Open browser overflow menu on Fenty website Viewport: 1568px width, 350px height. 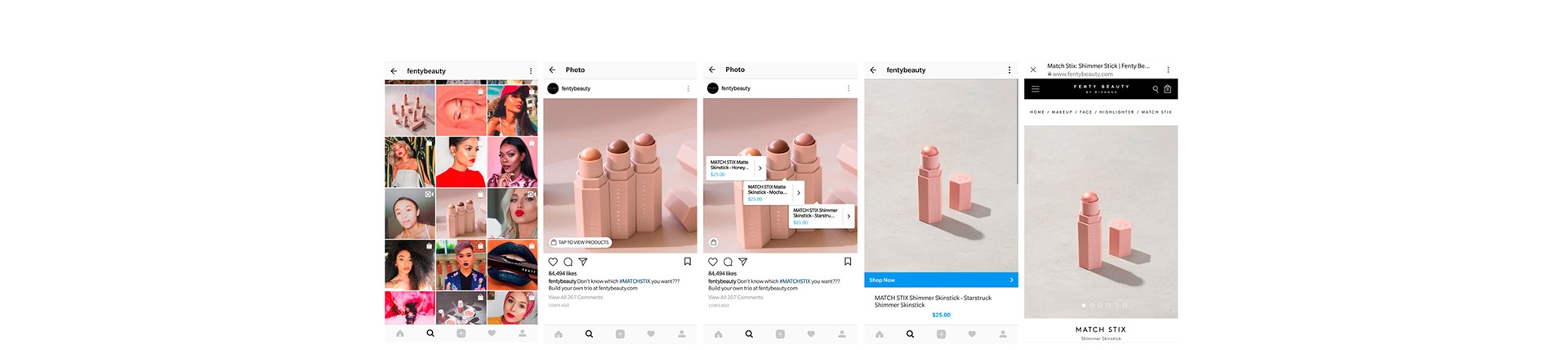(1168, 70)
